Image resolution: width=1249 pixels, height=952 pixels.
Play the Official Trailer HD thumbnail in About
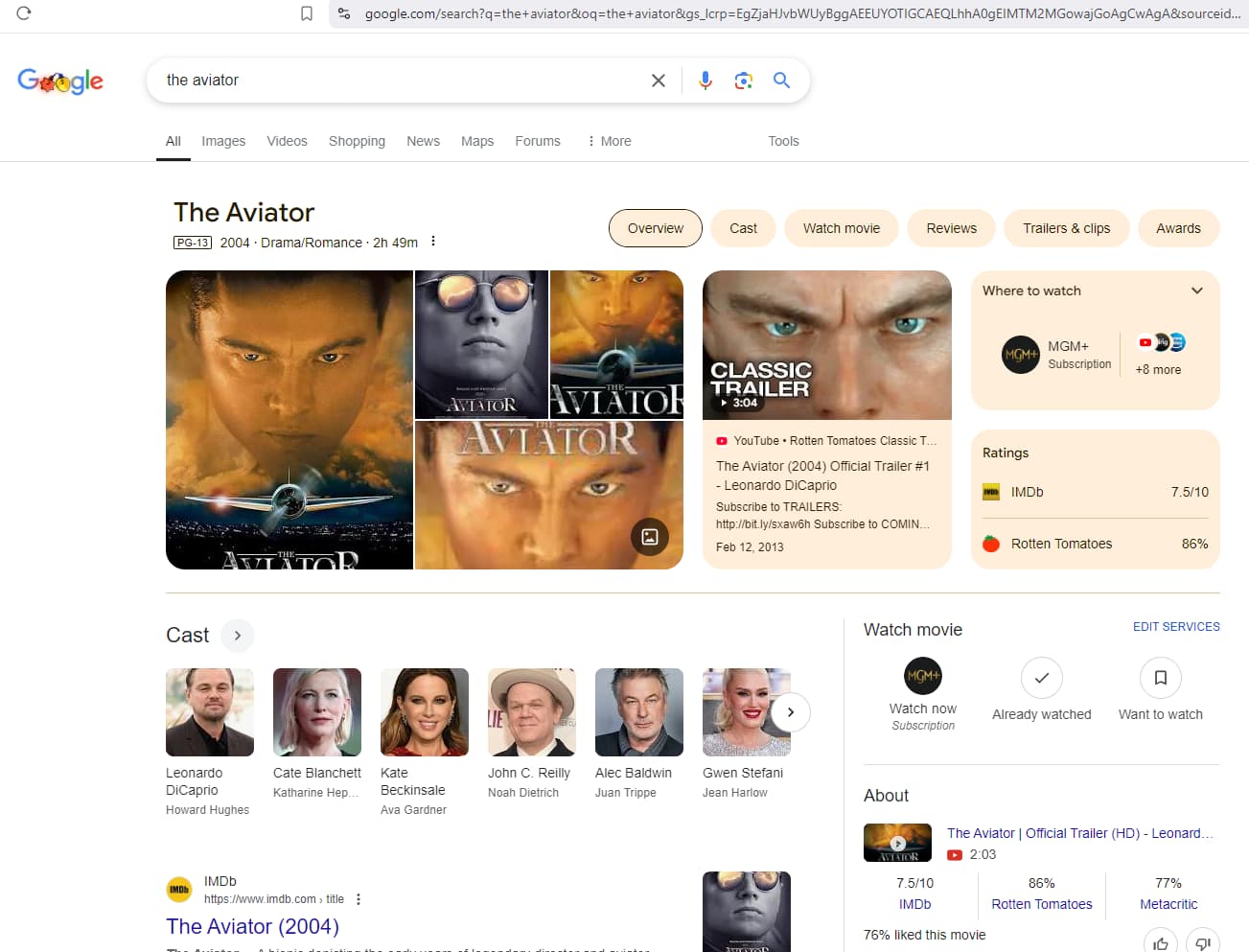click(x=897, y=843)
